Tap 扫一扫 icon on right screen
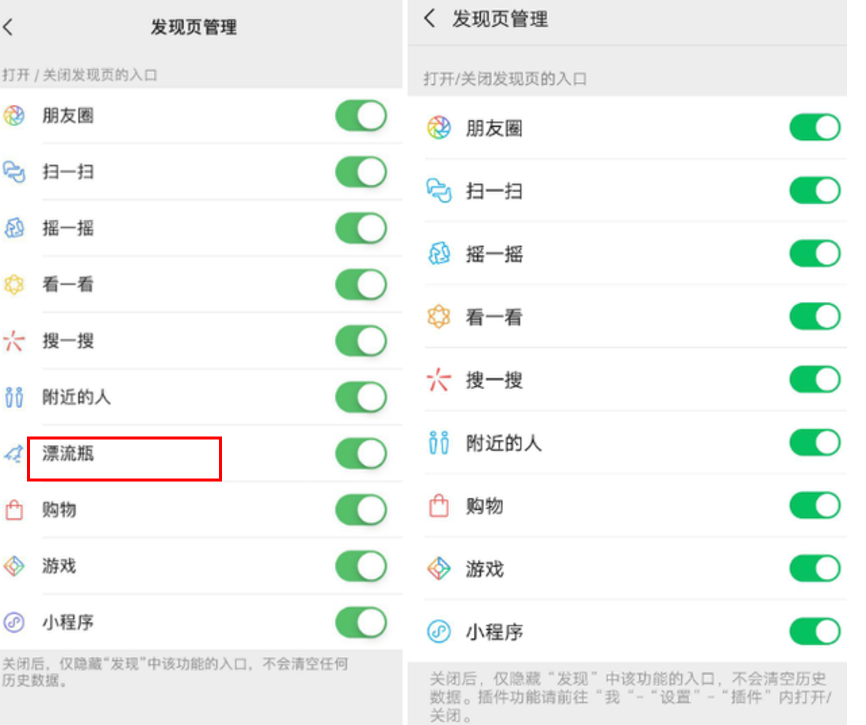 (x=439, y=191)
